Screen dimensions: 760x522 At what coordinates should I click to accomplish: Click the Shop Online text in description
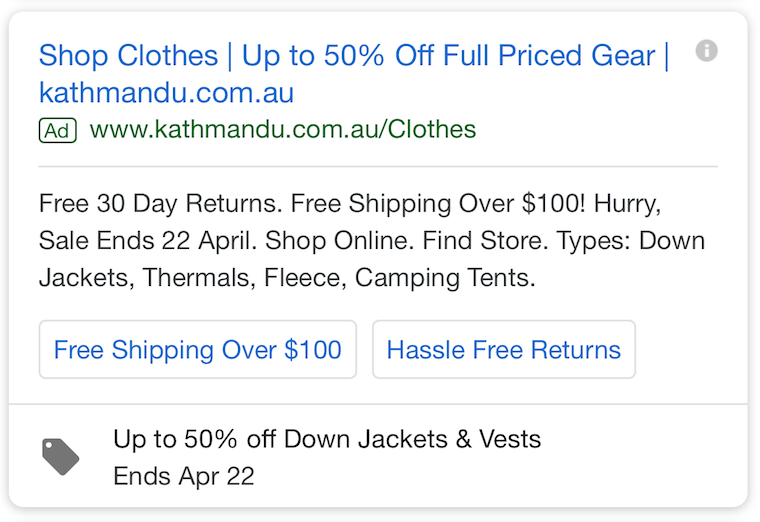tap(340, 240)
